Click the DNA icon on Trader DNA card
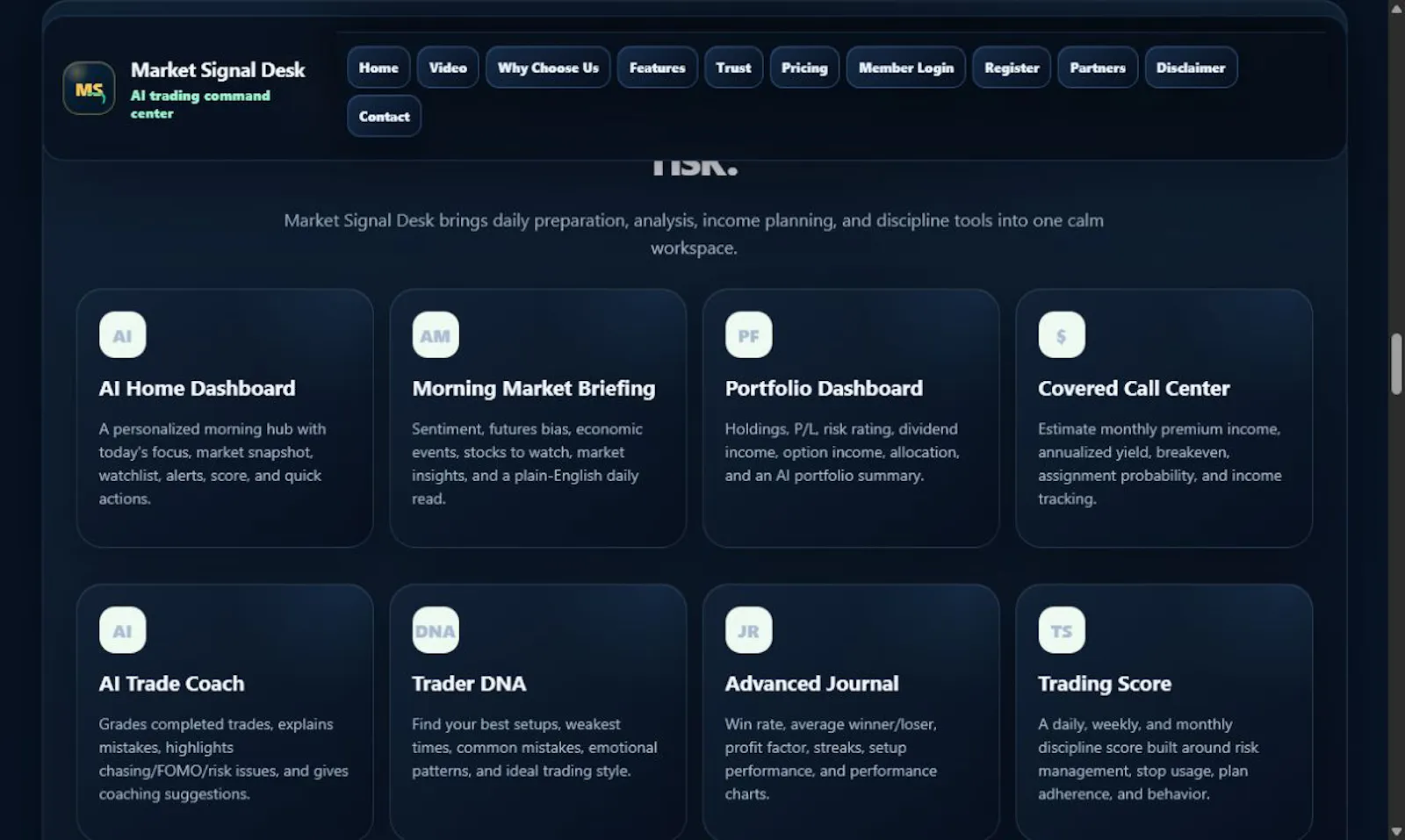 436,630
